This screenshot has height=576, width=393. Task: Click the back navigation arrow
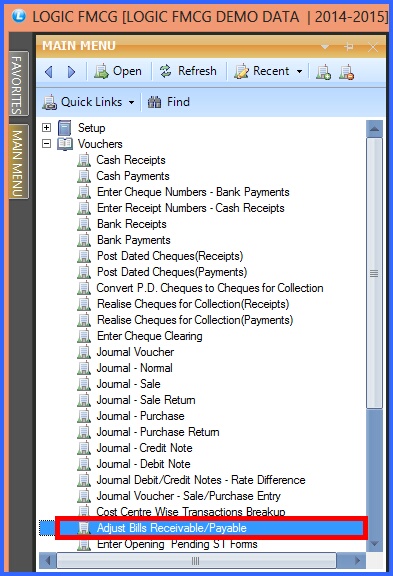pyautogui.click(x=48, y=71)
